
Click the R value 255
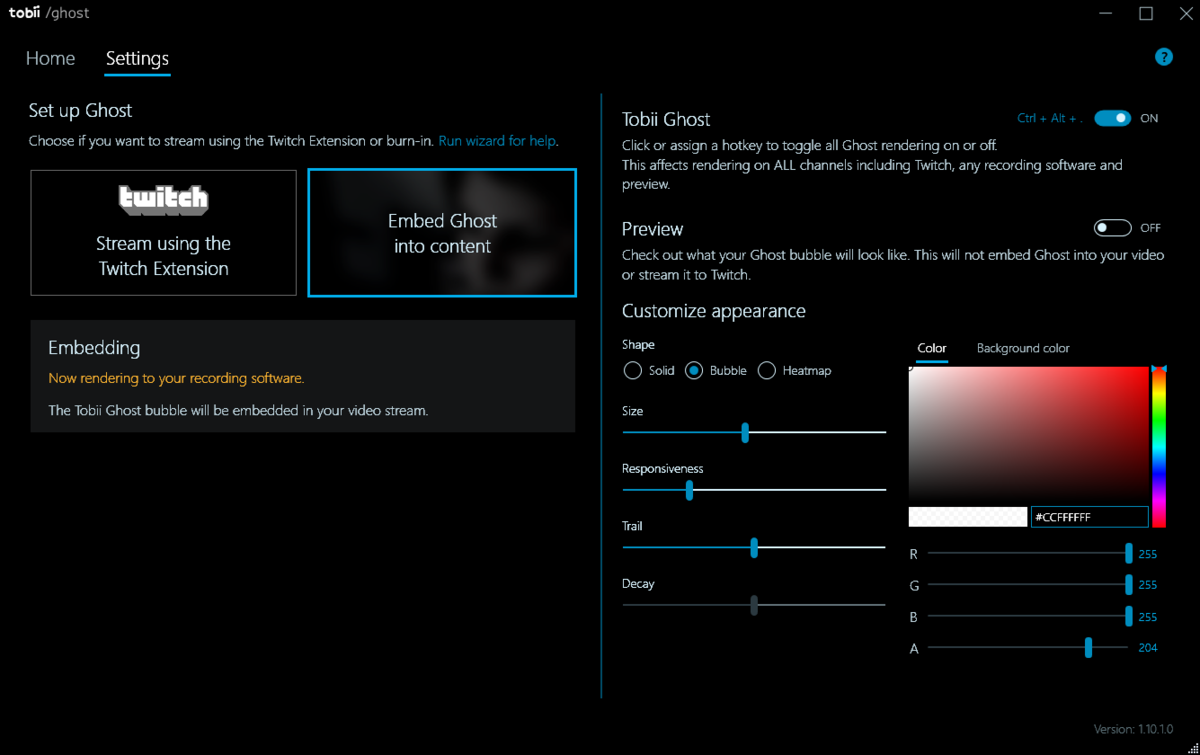point(1148,554)
